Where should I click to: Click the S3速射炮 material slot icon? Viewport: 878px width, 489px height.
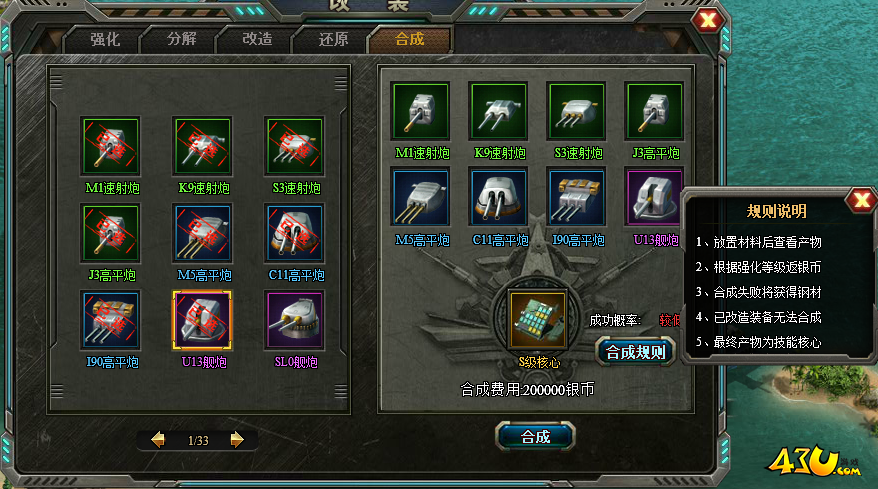coord(577,111)
